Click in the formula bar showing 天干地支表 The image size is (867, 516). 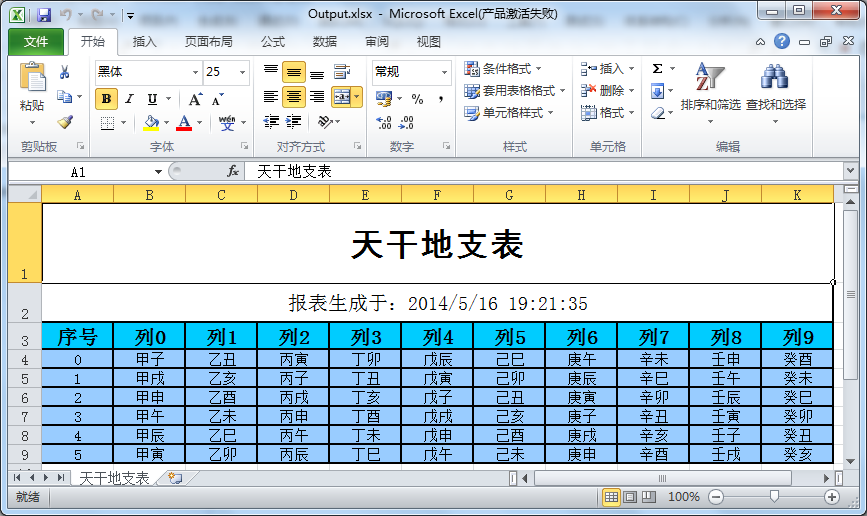tap(544, 171)
